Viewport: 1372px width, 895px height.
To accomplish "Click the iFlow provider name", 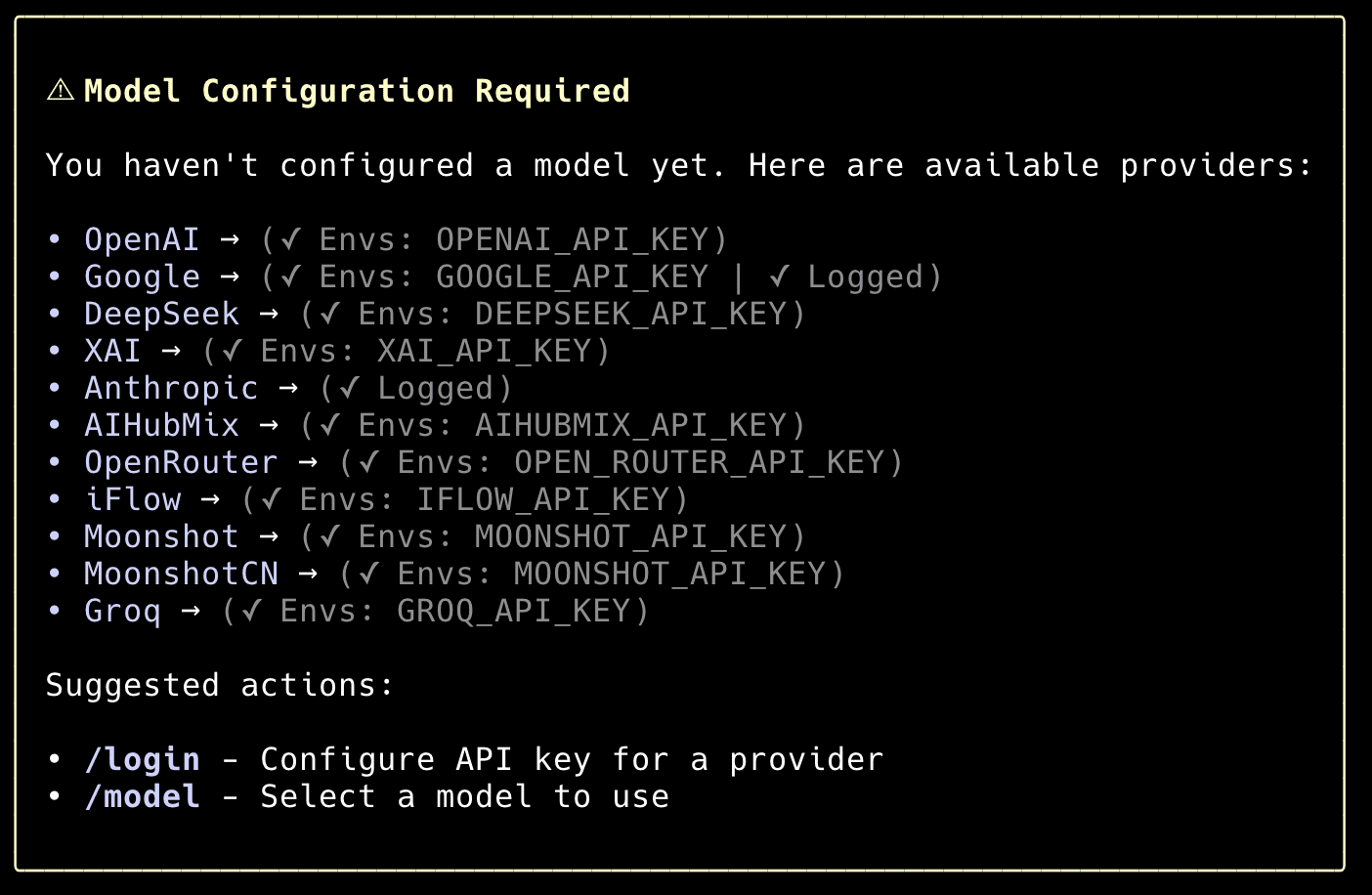I will pyautogui.click(x=133, y=499).
